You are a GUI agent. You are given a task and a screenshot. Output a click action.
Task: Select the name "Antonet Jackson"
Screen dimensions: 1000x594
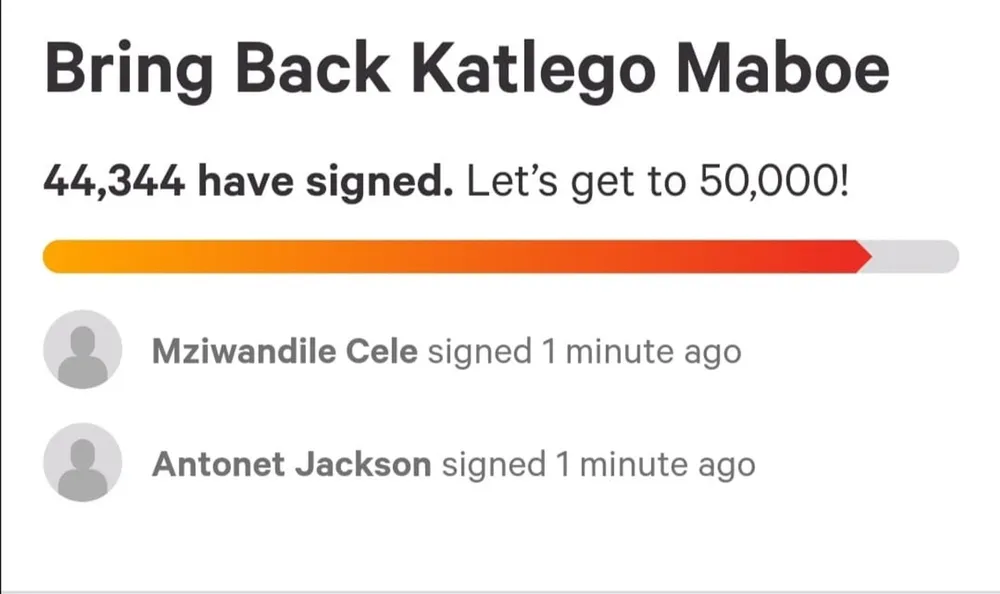coord(291,464)
